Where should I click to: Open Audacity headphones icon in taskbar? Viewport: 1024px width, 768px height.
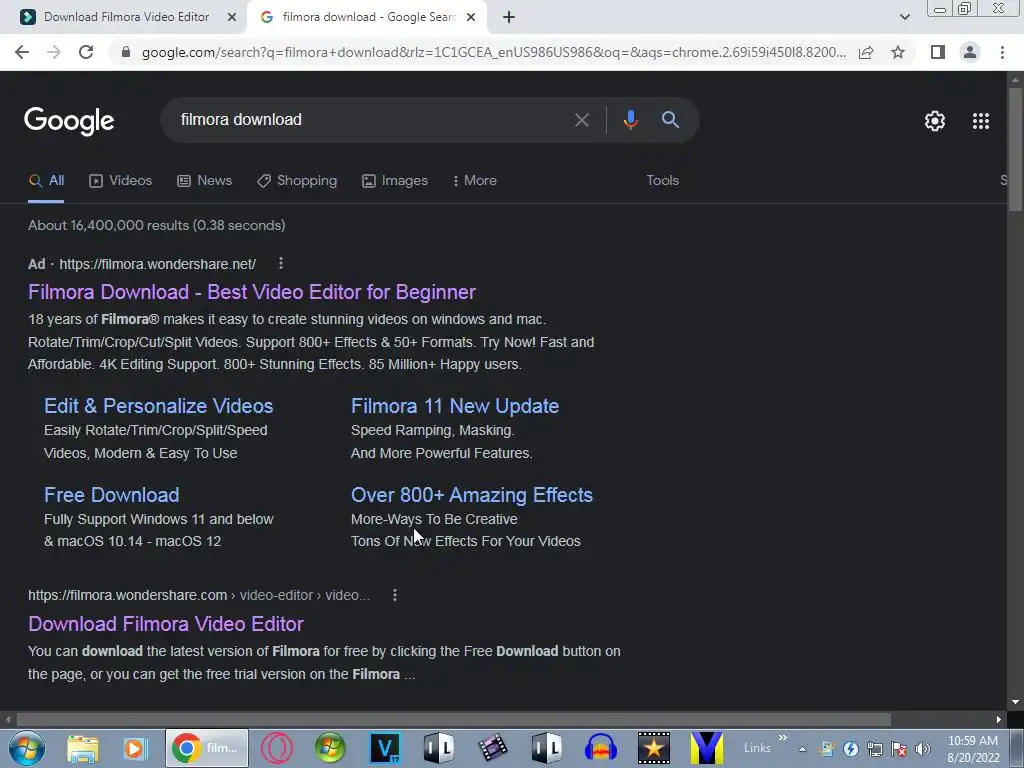click(x=600, y=748)
